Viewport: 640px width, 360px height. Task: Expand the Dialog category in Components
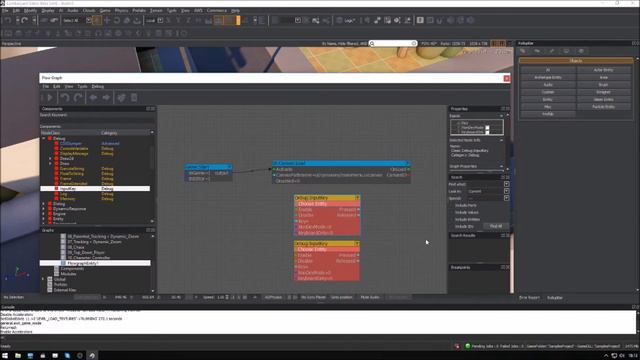(x=44, y=204)
